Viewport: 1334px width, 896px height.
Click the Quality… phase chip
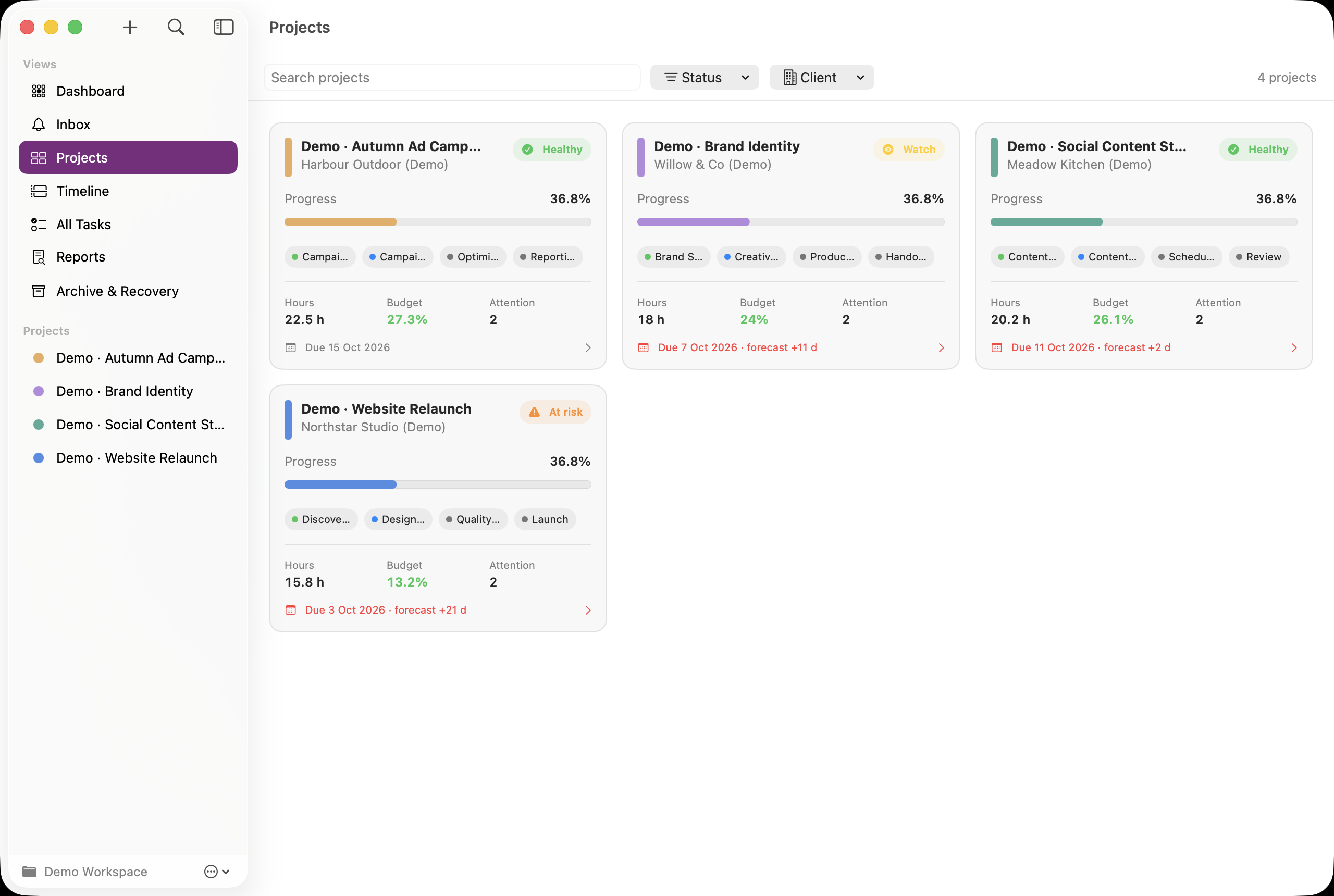point(473,519)
